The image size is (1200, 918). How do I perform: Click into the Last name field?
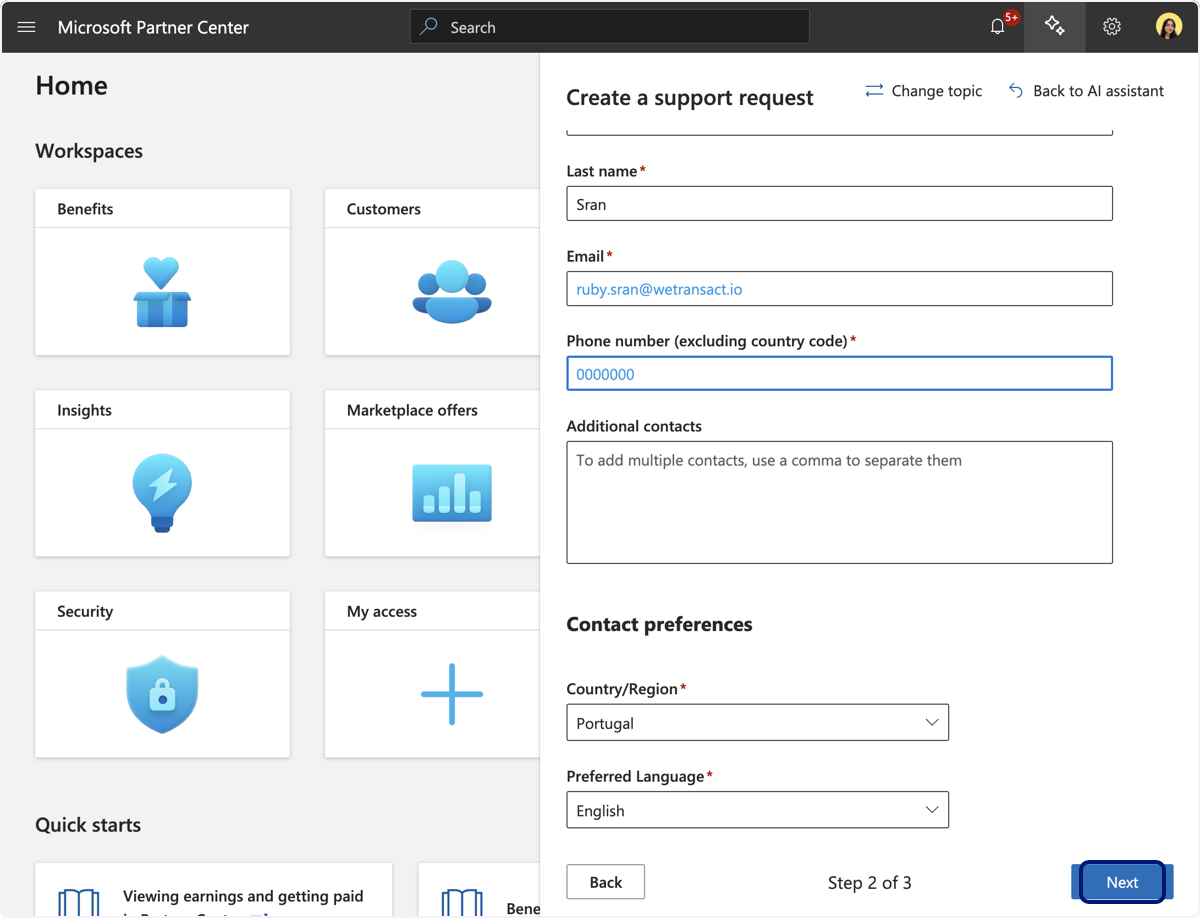[839, 203]
